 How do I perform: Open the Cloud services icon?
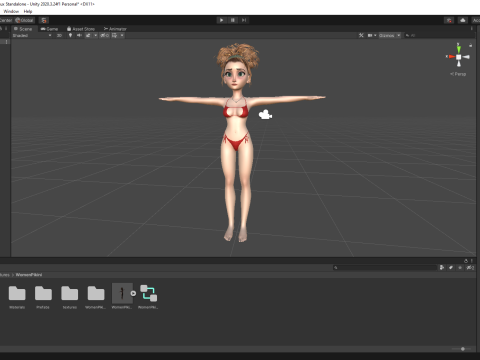[463, 20]
